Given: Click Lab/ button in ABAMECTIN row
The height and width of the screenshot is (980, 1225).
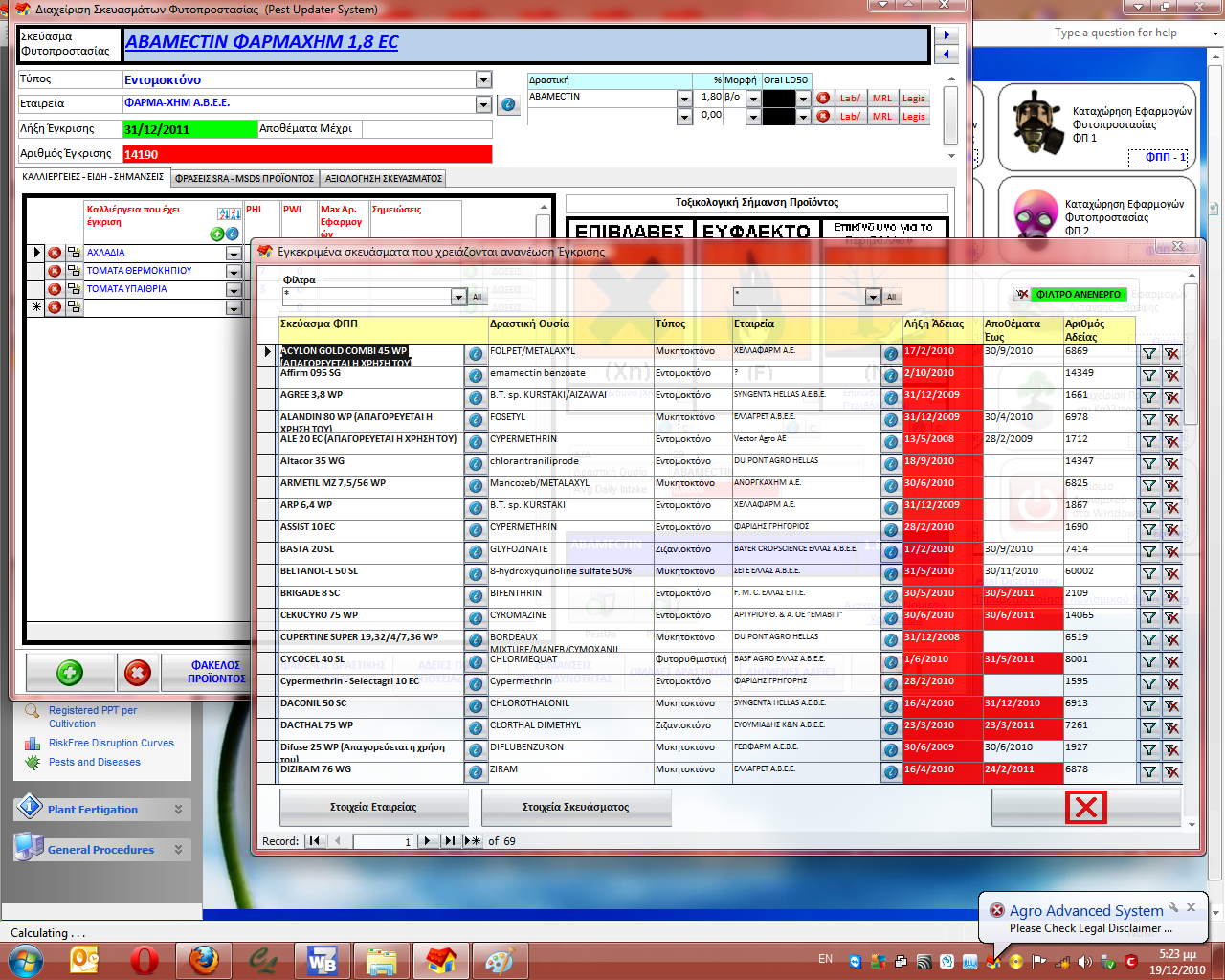Looking at the screenshot, I should click(x=850, y=99).
